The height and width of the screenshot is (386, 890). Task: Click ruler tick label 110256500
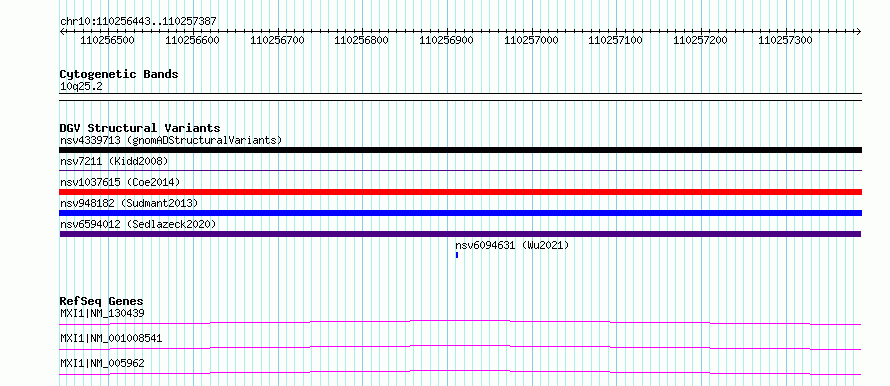108,40
